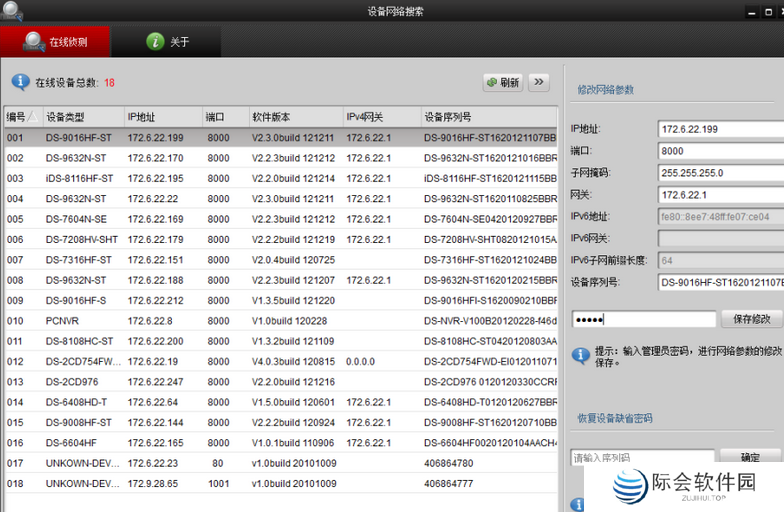Select device row 010 PCNVR
The image size is (784, 512).
pyautogui.click(x=278, y=321)
